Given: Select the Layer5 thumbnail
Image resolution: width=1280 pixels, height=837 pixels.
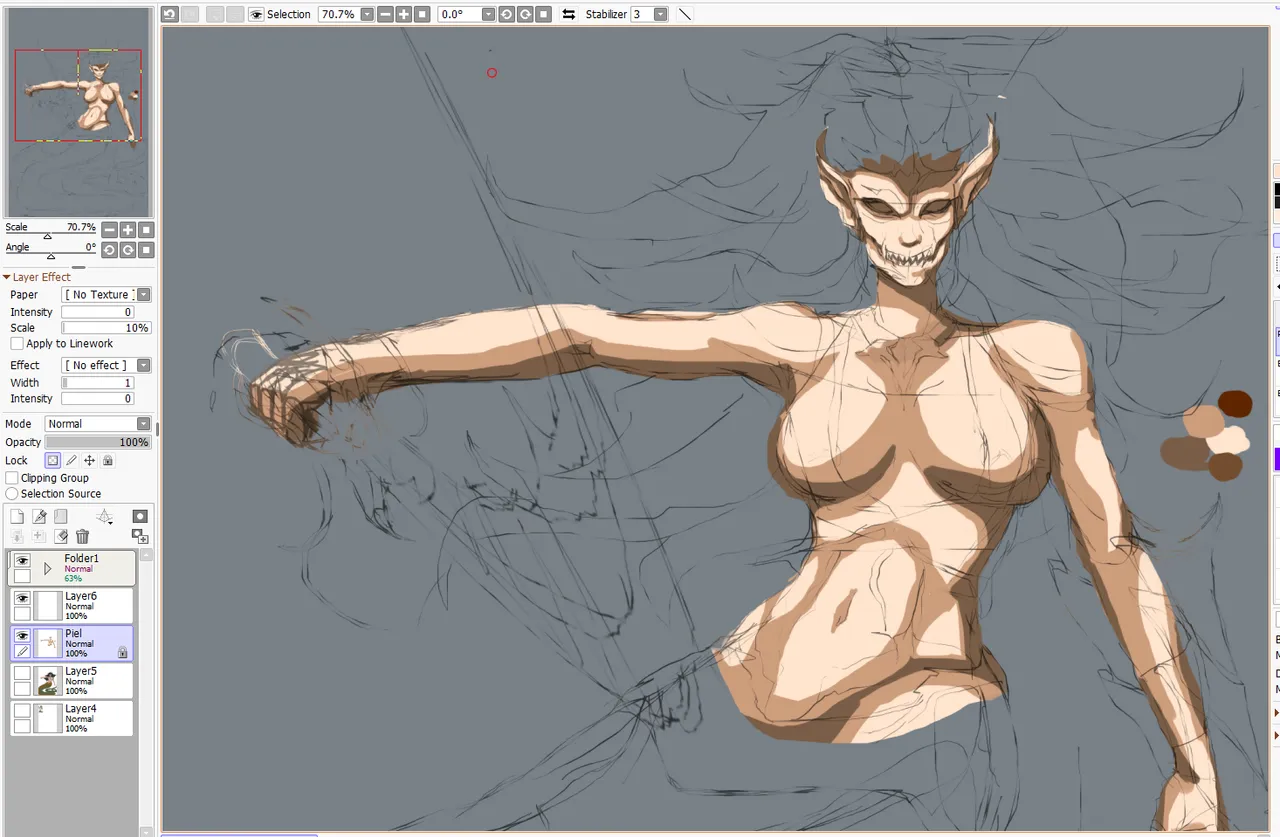Looking at the screenshot, I should (48, 681).
